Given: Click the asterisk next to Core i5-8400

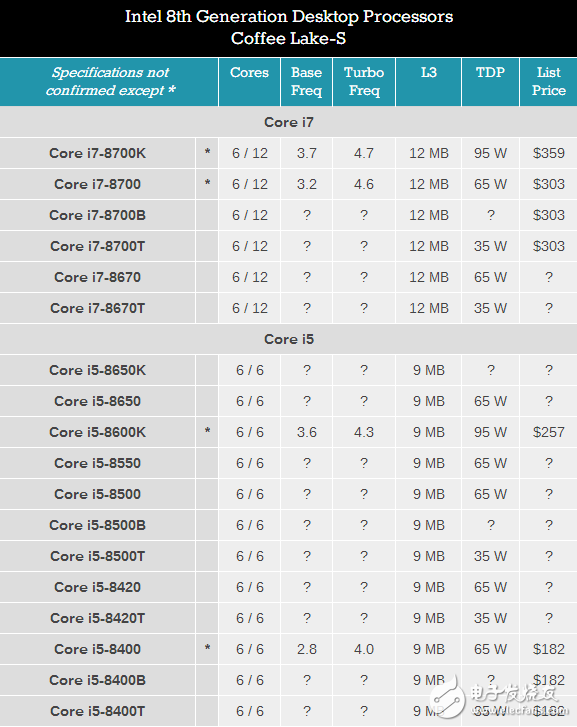Looking at the screenshot, I should pyautogui.click(x=207, y=648).
